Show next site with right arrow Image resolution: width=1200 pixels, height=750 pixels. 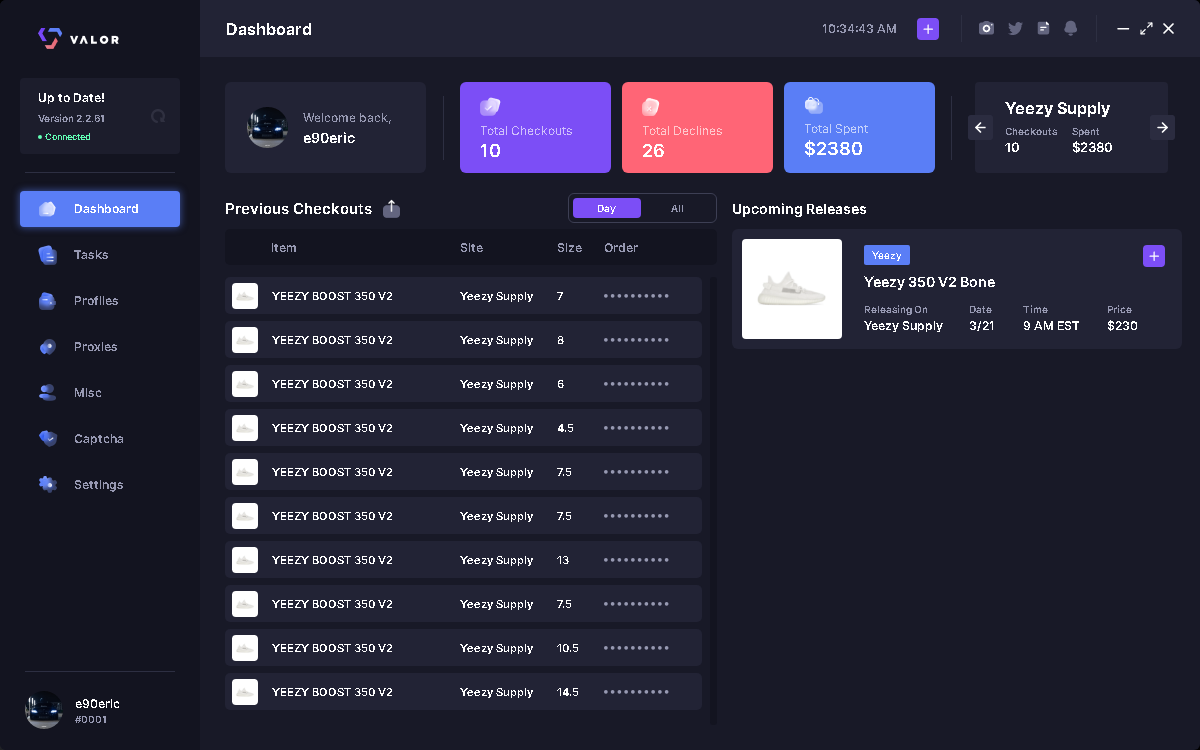[x=1162, y=127]
